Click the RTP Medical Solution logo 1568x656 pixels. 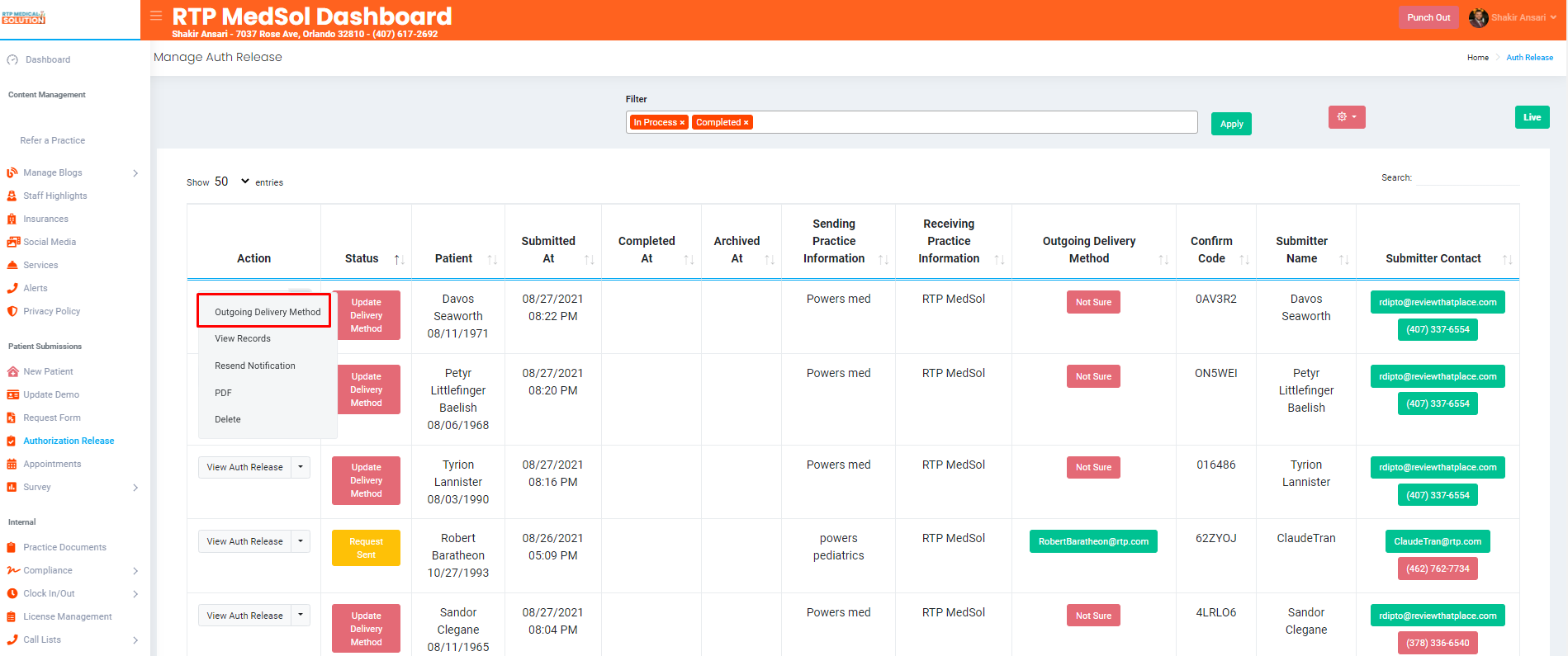click(x=23, y=17)
